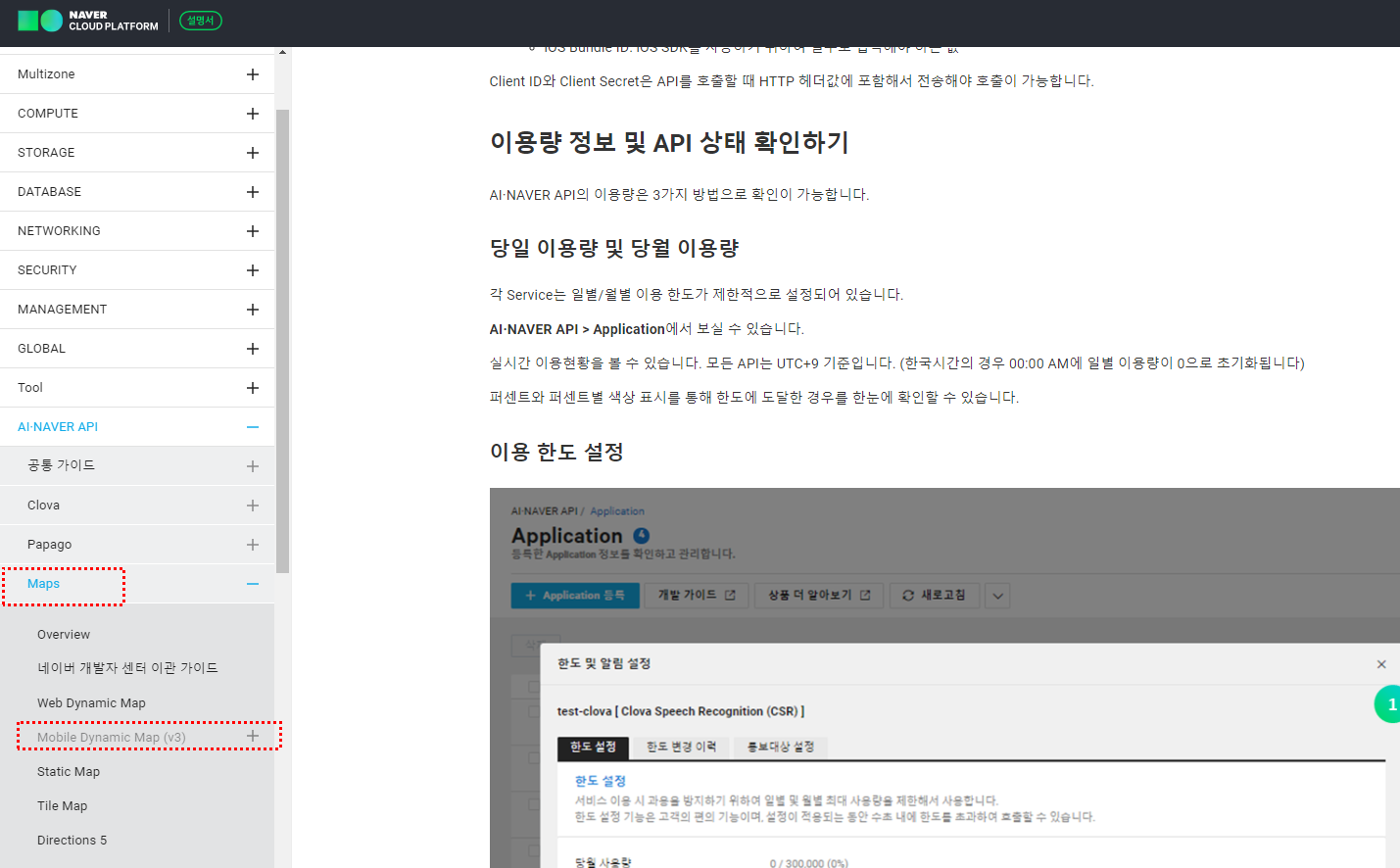This screenshot has width=1400, height=868.
Task: Expand the NETWORKING section plus icon
Action: pos(253,231)
